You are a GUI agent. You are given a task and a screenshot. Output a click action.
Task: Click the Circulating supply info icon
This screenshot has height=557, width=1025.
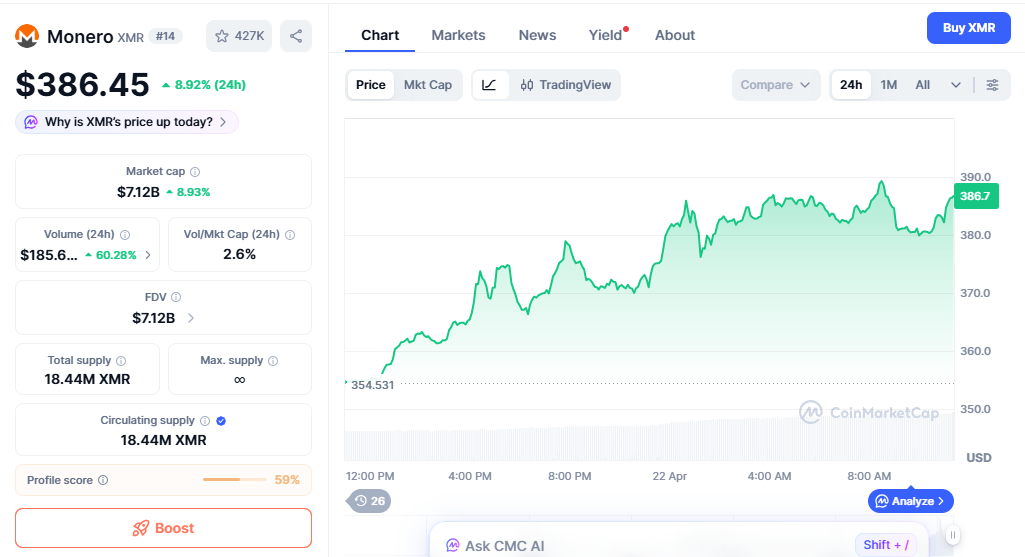pyautogui.click(x=205, y=421)
